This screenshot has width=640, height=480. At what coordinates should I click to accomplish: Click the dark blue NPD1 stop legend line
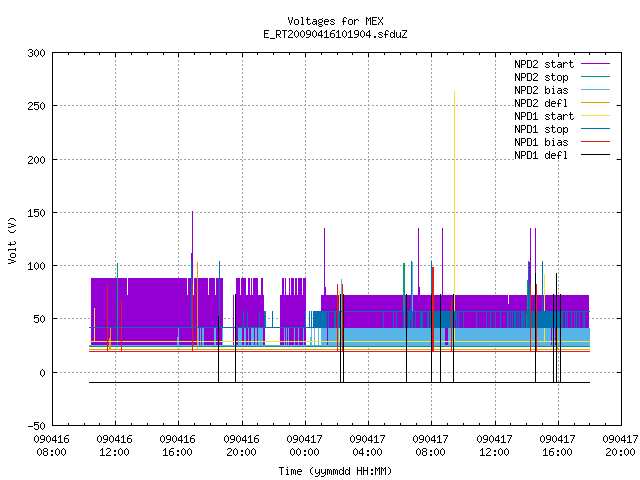[x=596, y=129]
